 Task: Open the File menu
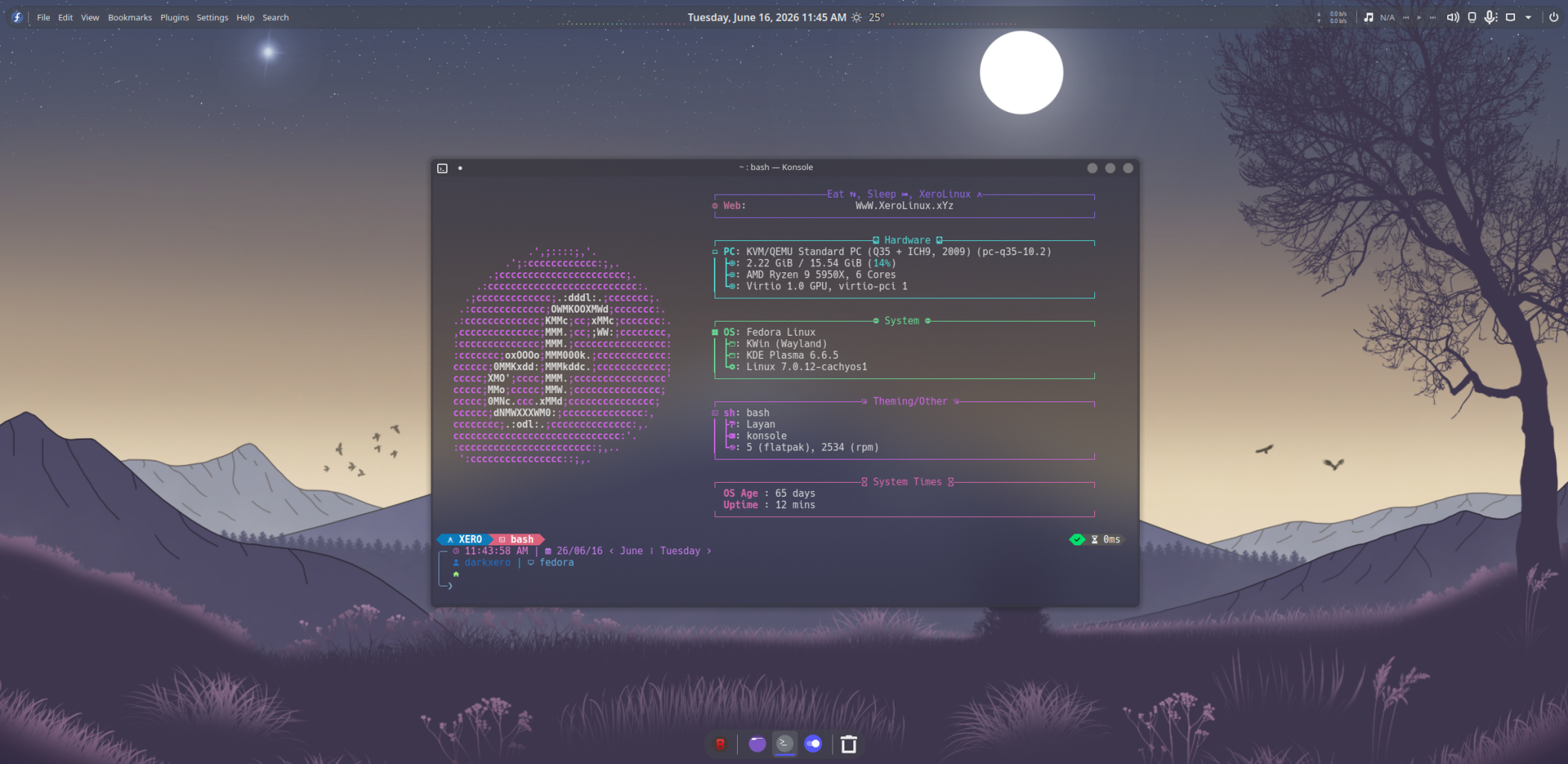[x=44, y=17]
